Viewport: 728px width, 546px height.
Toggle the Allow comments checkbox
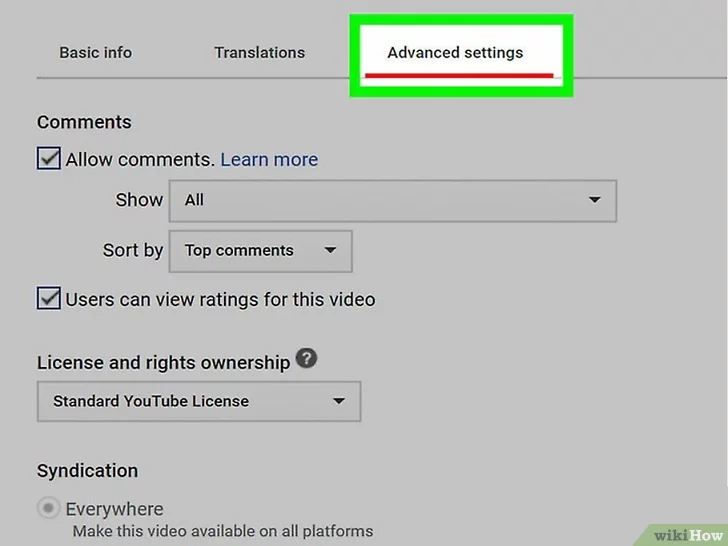49,158
